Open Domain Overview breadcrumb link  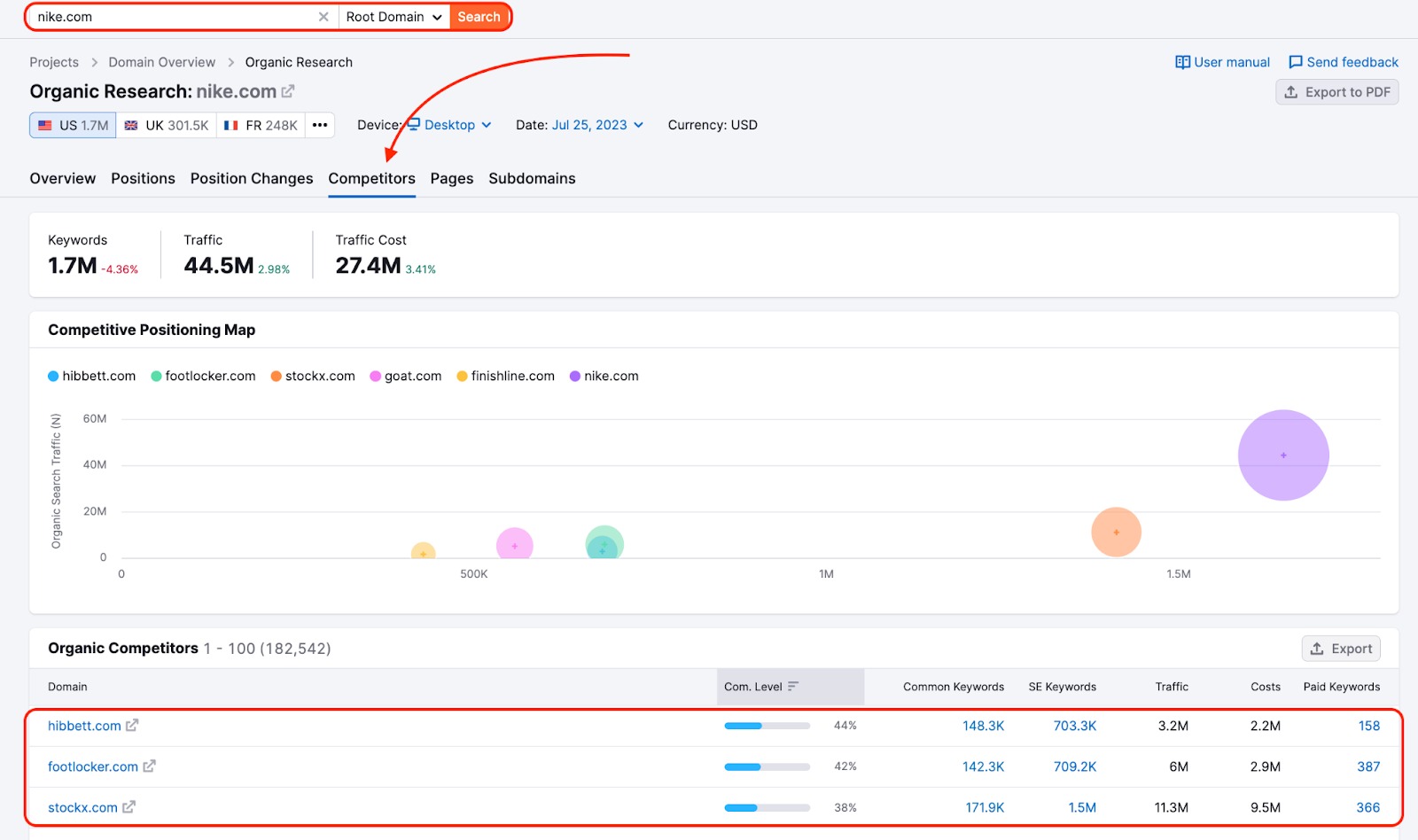(x=162, y=62)
